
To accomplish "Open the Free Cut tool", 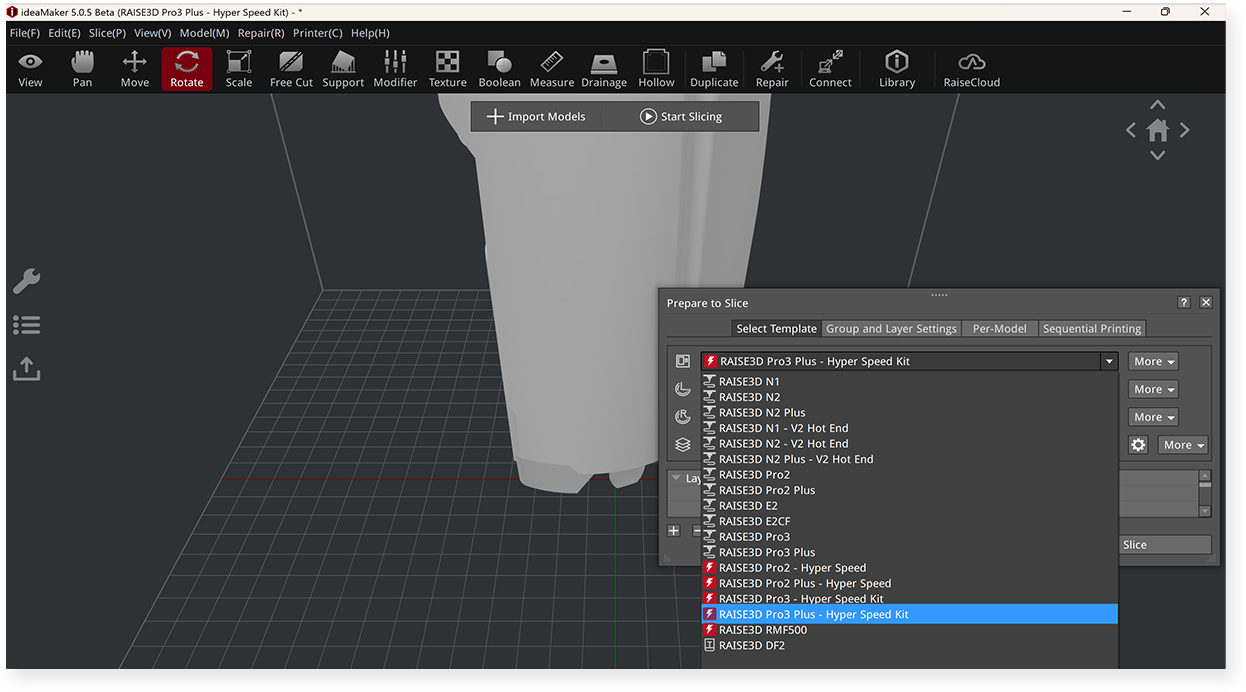I will pos(291,68).
